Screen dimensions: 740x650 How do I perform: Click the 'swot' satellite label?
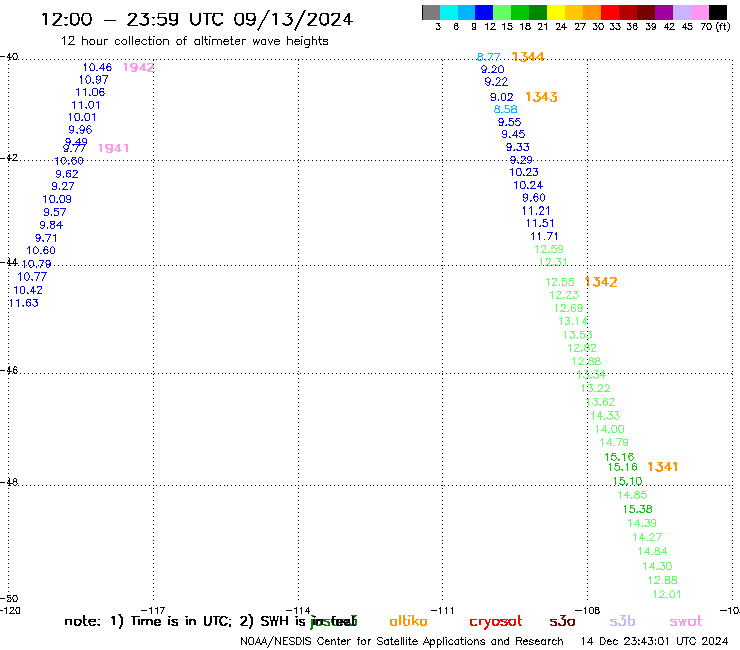pyautogui.click(x=686, y=622)
